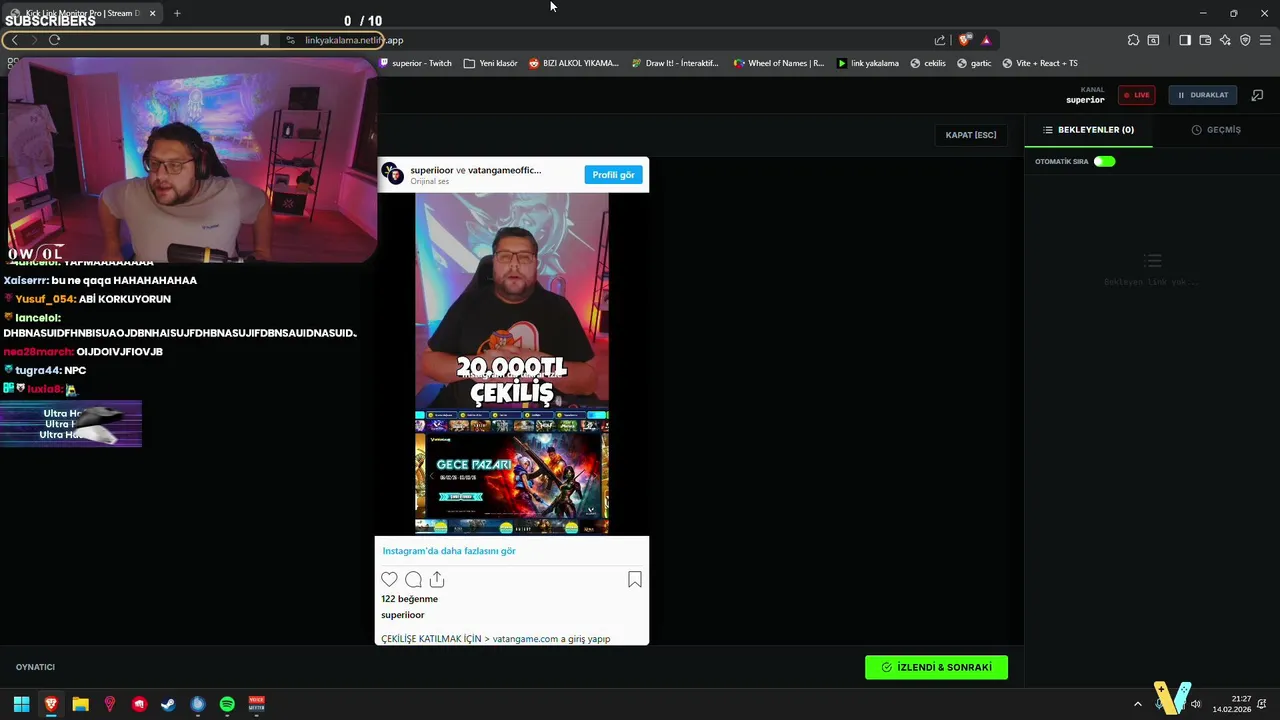
Task: Open the Vite + React + TS bookmark
Action: click(1040, 63)
